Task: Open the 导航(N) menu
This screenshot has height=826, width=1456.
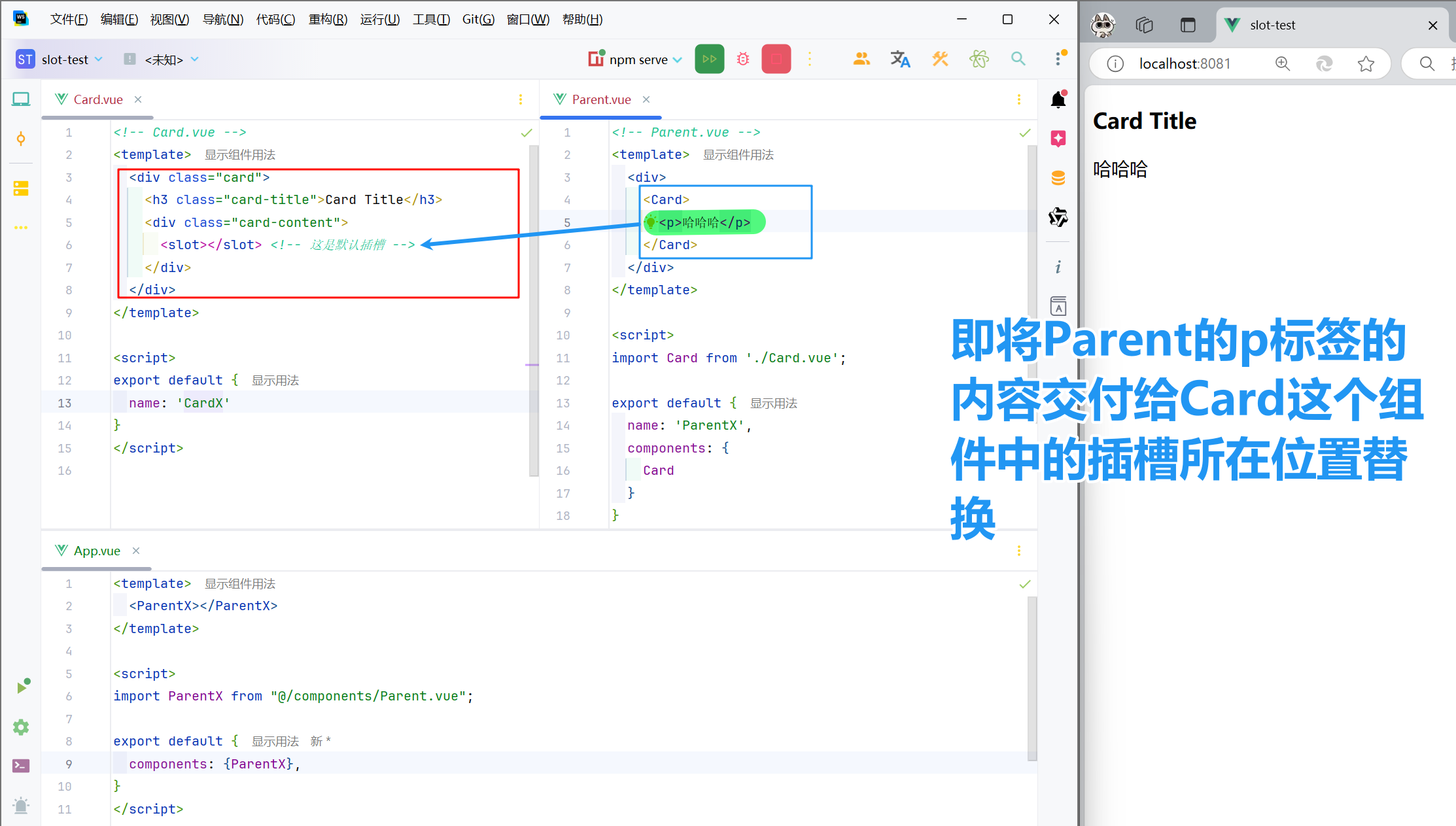Action: pyautogui.click(x=222, y=20)
